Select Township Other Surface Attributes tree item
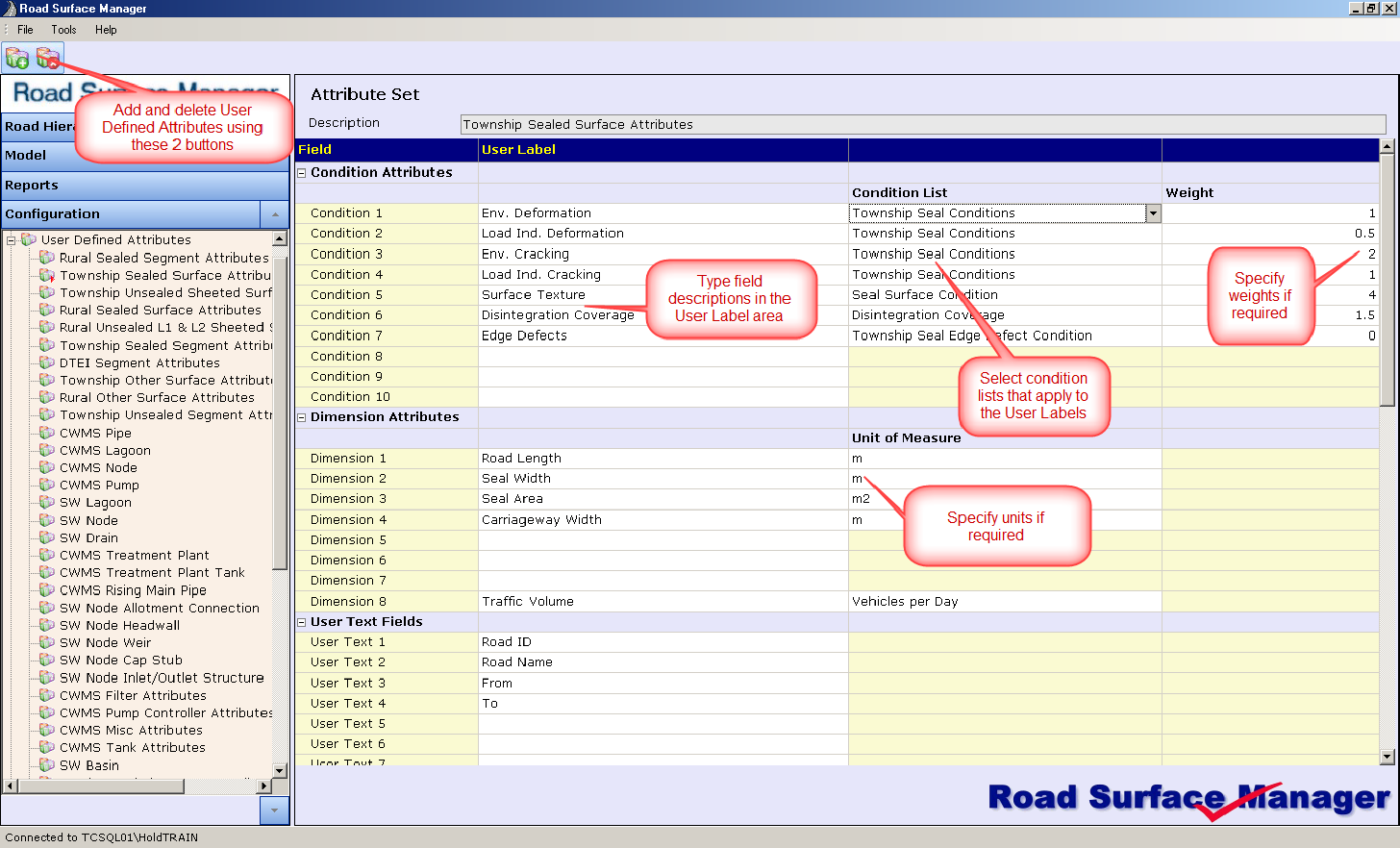 pyautogui.click(x=165, y=380)
